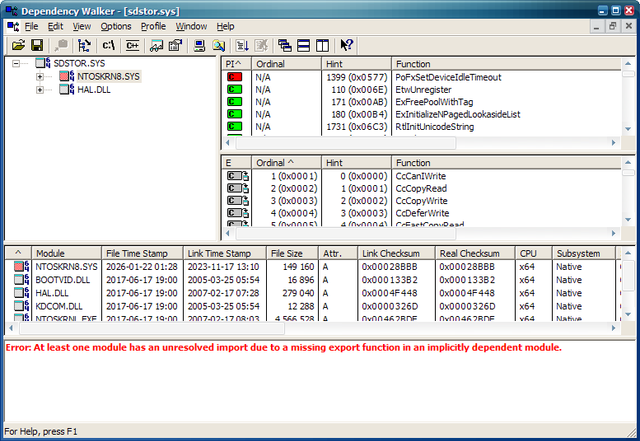
Task: Collapse the SDSTOR.SYS tree node
Action: click(x=16, y=63)
